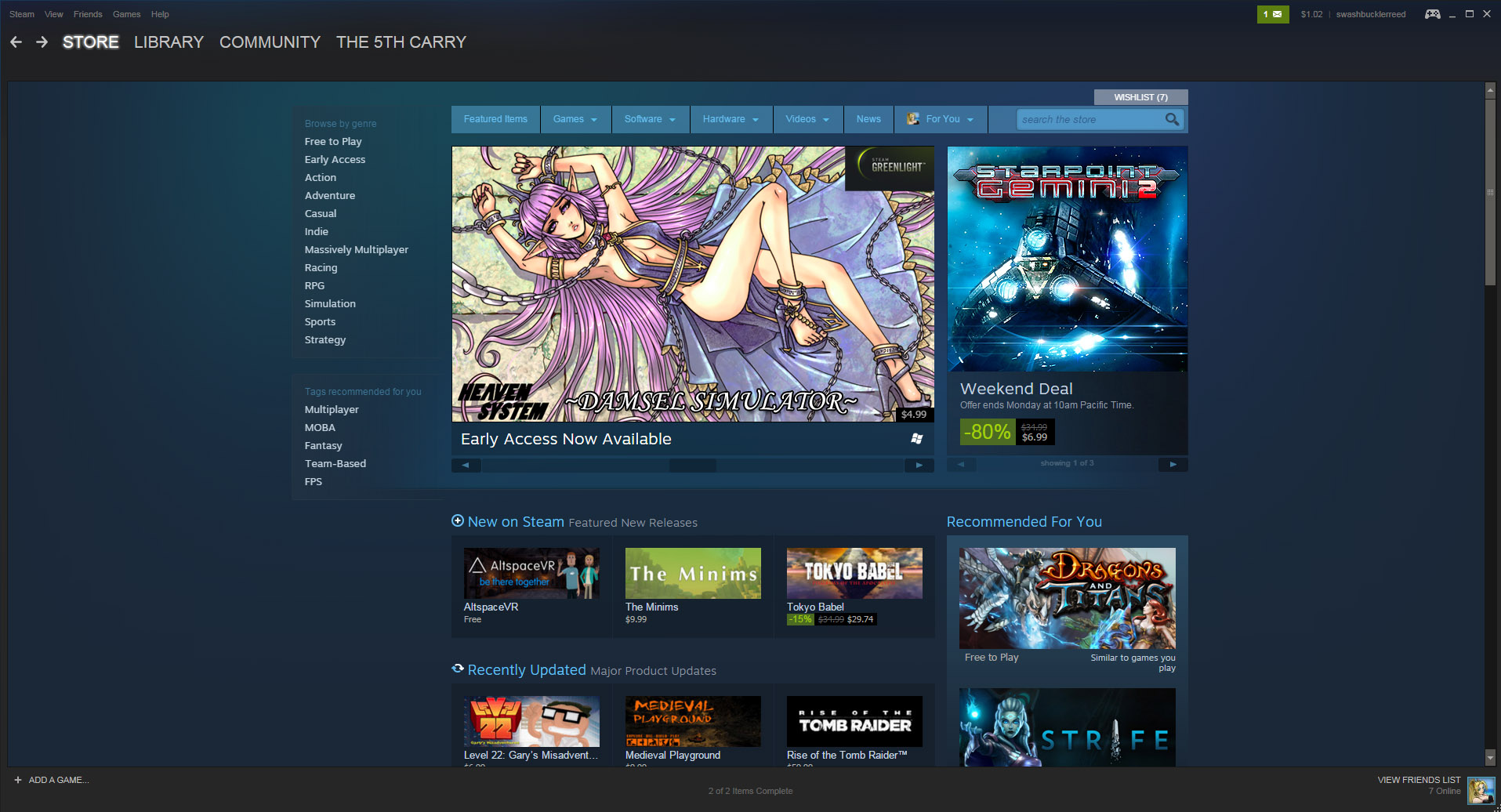Open the Steam menu
The width and height of the screenshot is (1501, 812).
[22, 14]
